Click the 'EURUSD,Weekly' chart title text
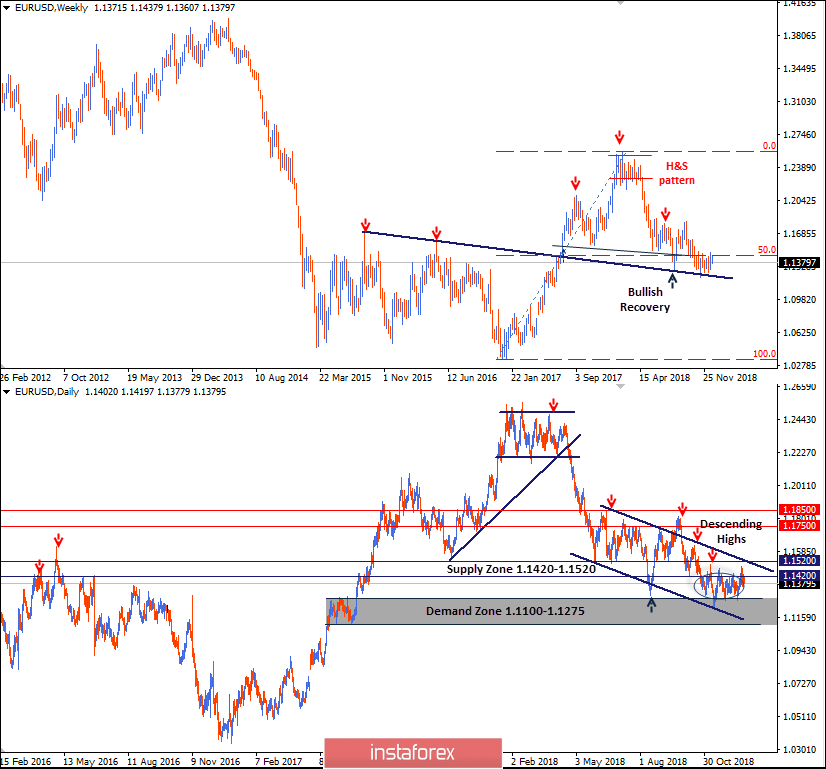This screenshot has height=769, width=826. click(52, 8)
